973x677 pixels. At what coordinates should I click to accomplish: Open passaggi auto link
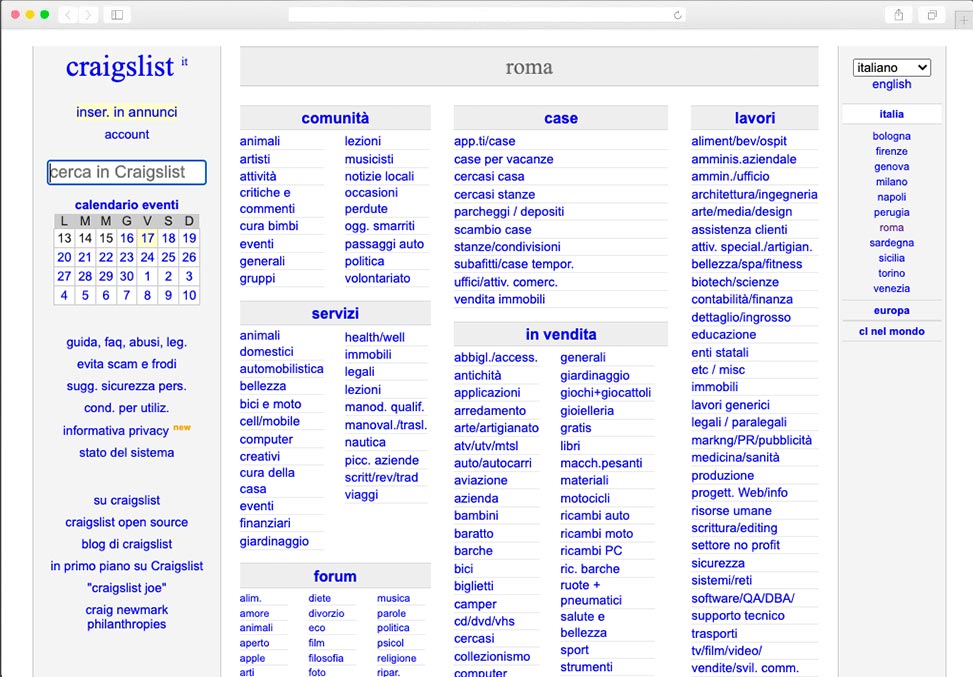pos(384,244)
